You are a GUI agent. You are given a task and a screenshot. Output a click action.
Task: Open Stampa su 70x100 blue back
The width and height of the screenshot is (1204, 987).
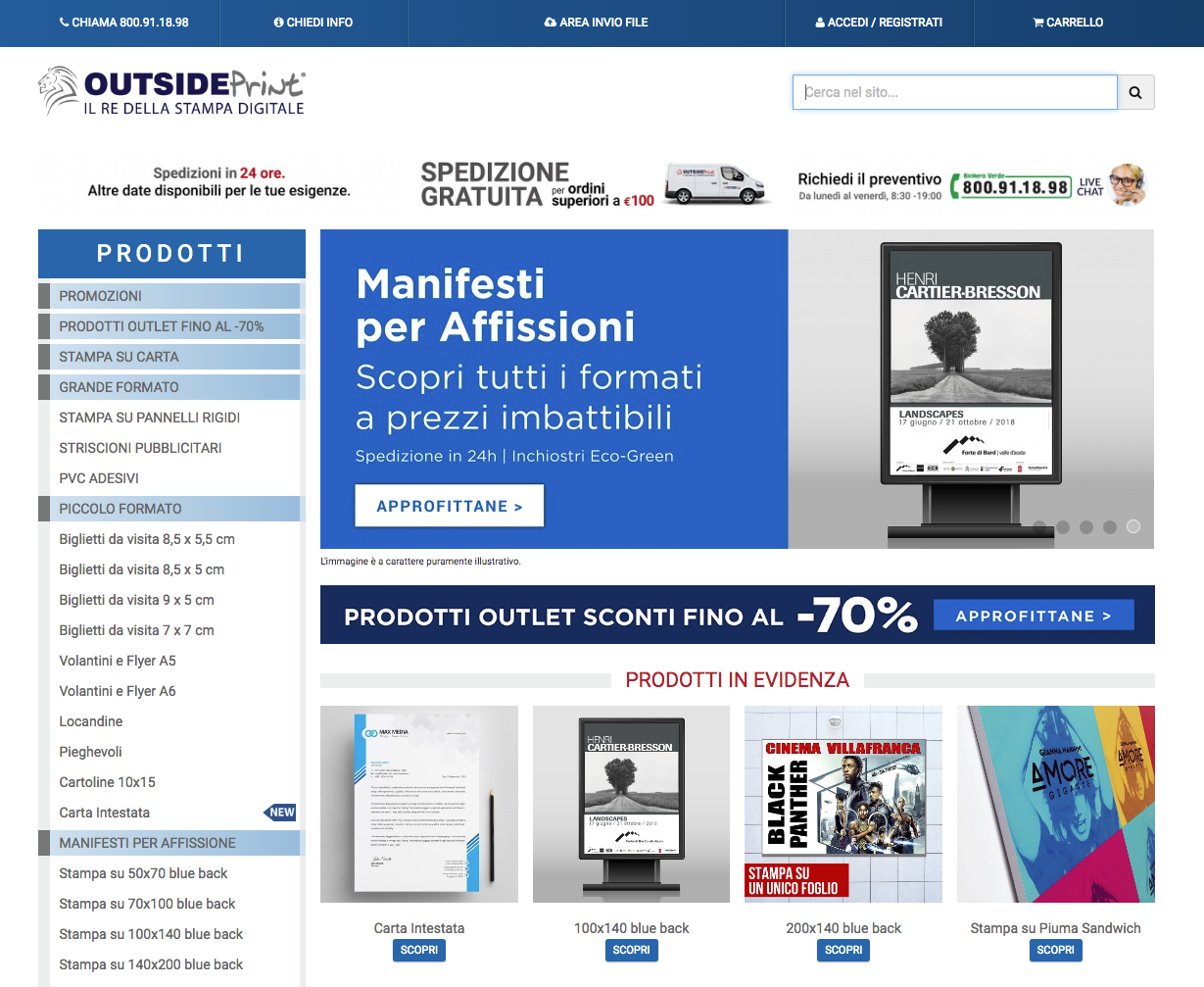point(147,904)
